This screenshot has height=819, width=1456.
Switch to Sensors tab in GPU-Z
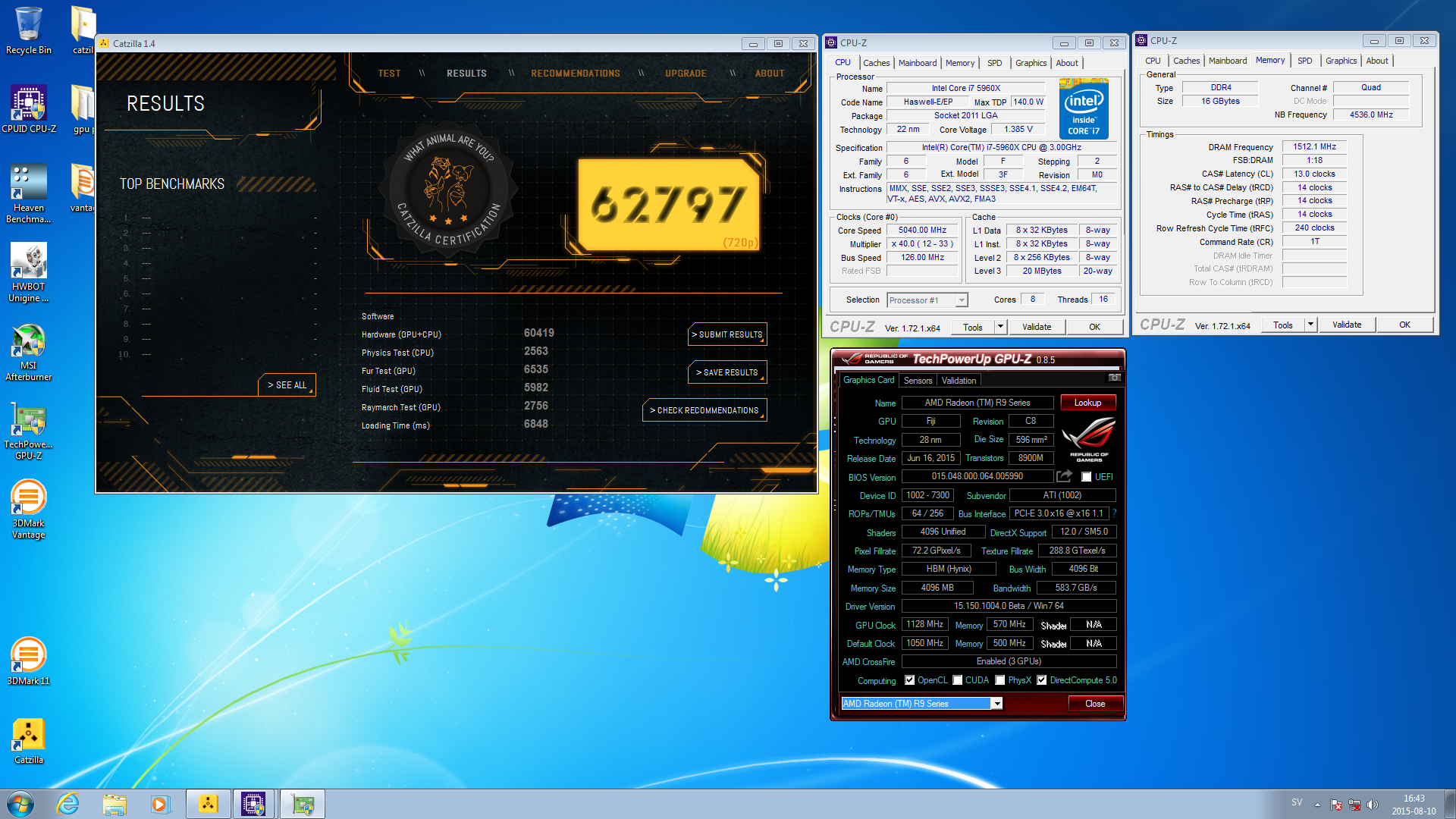[x=918, y=381]
